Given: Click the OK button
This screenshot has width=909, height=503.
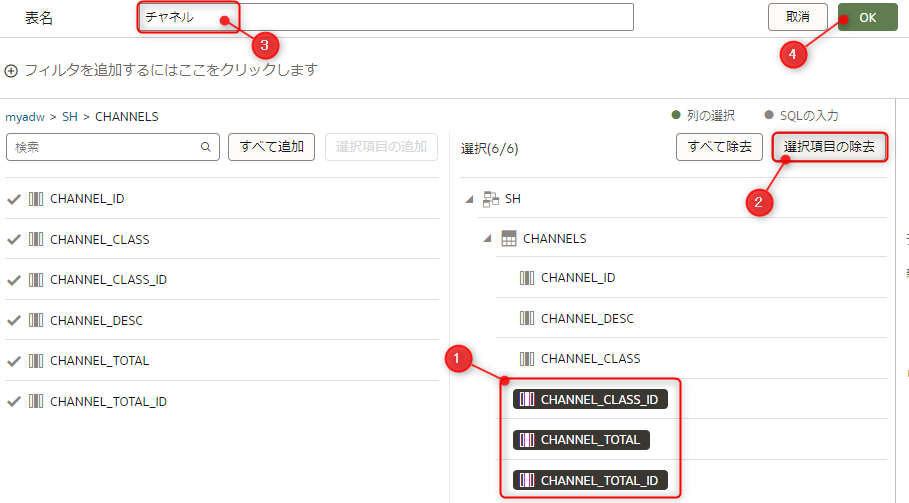Looking at the screenshot, I should click(867, 17).
